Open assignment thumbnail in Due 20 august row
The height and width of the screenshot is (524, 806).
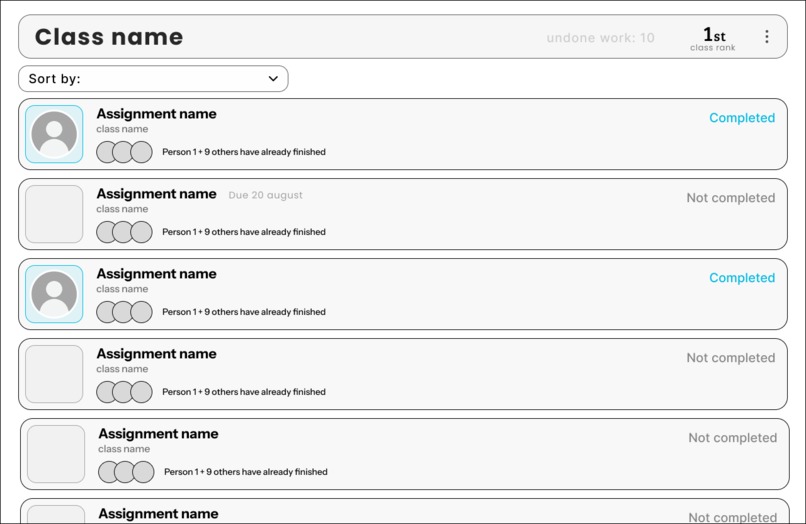[x=54, y=214]
